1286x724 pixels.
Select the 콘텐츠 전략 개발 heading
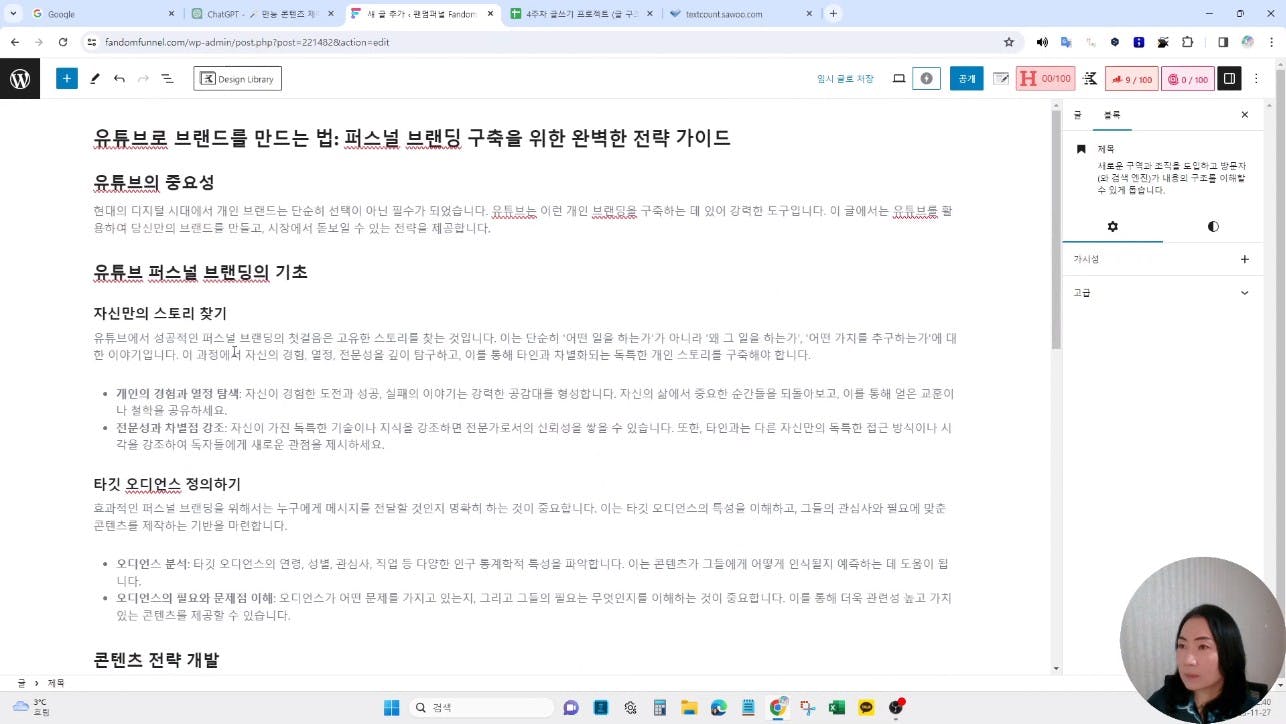(x=156, y=660)
